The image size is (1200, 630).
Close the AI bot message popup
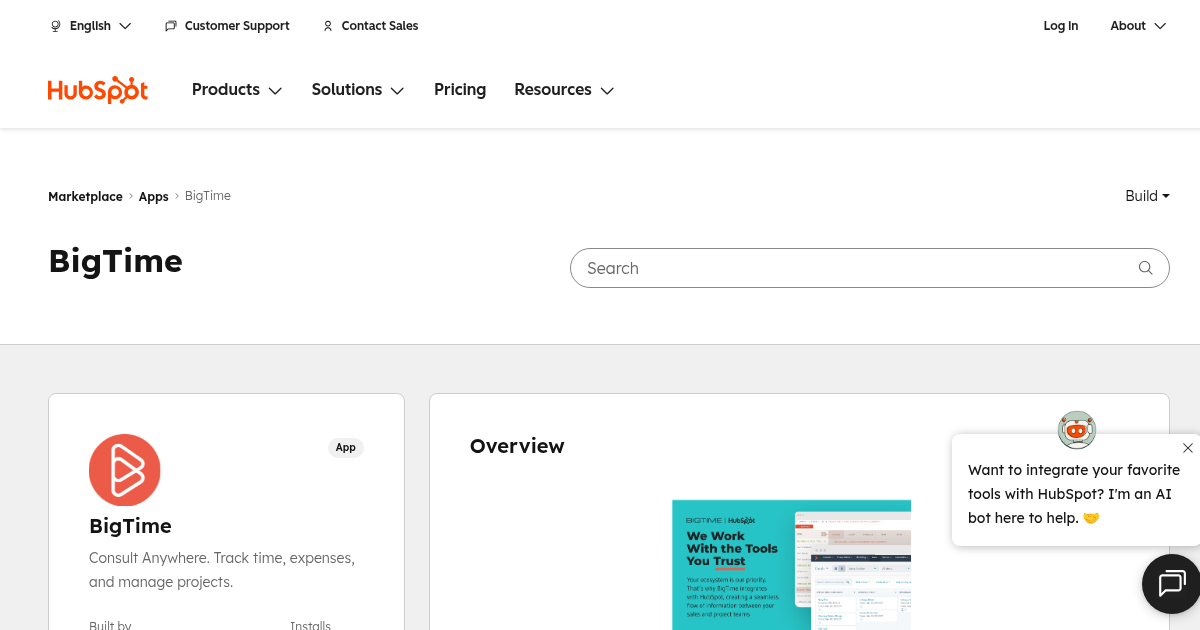pos(1188,448)
